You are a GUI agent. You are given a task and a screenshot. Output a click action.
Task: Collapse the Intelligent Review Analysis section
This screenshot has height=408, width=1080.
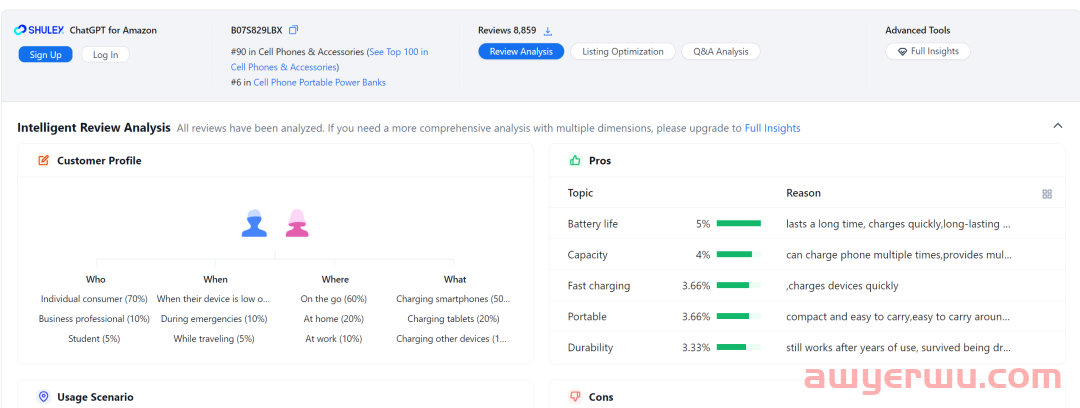pos(1057,125)
